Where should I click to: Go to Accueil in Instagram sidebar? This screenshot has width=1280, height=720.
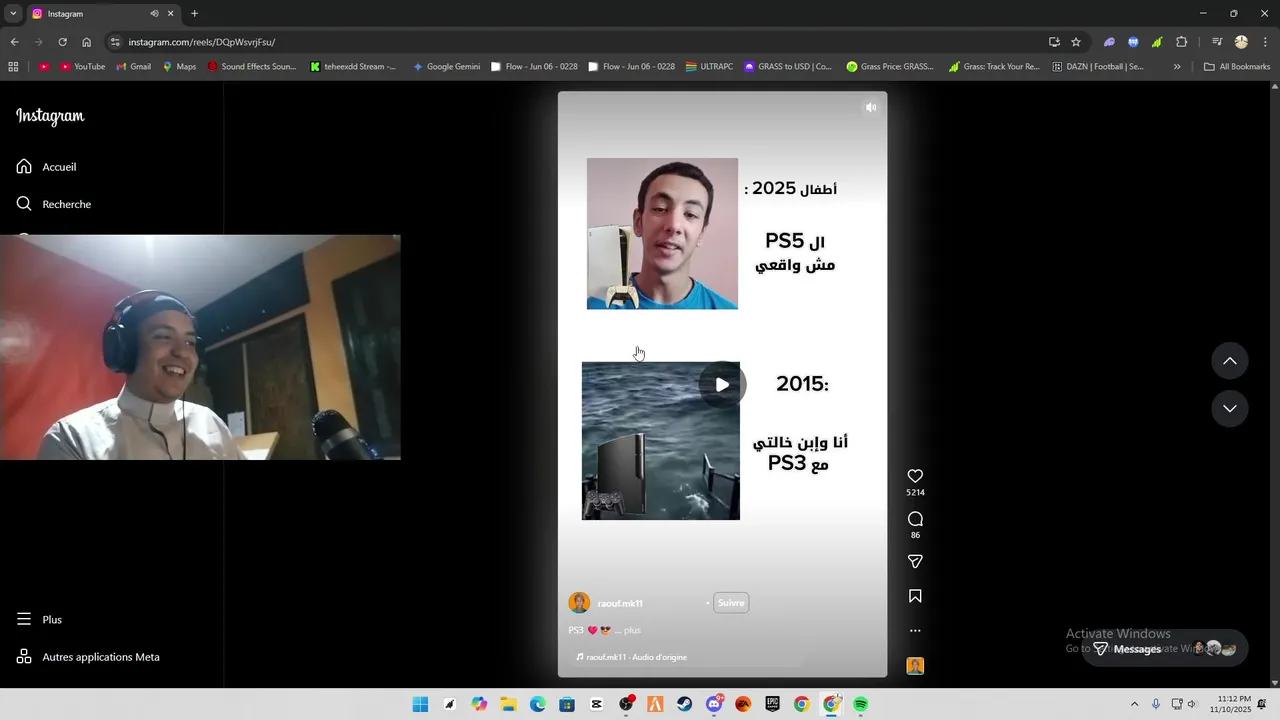[47, 167]
